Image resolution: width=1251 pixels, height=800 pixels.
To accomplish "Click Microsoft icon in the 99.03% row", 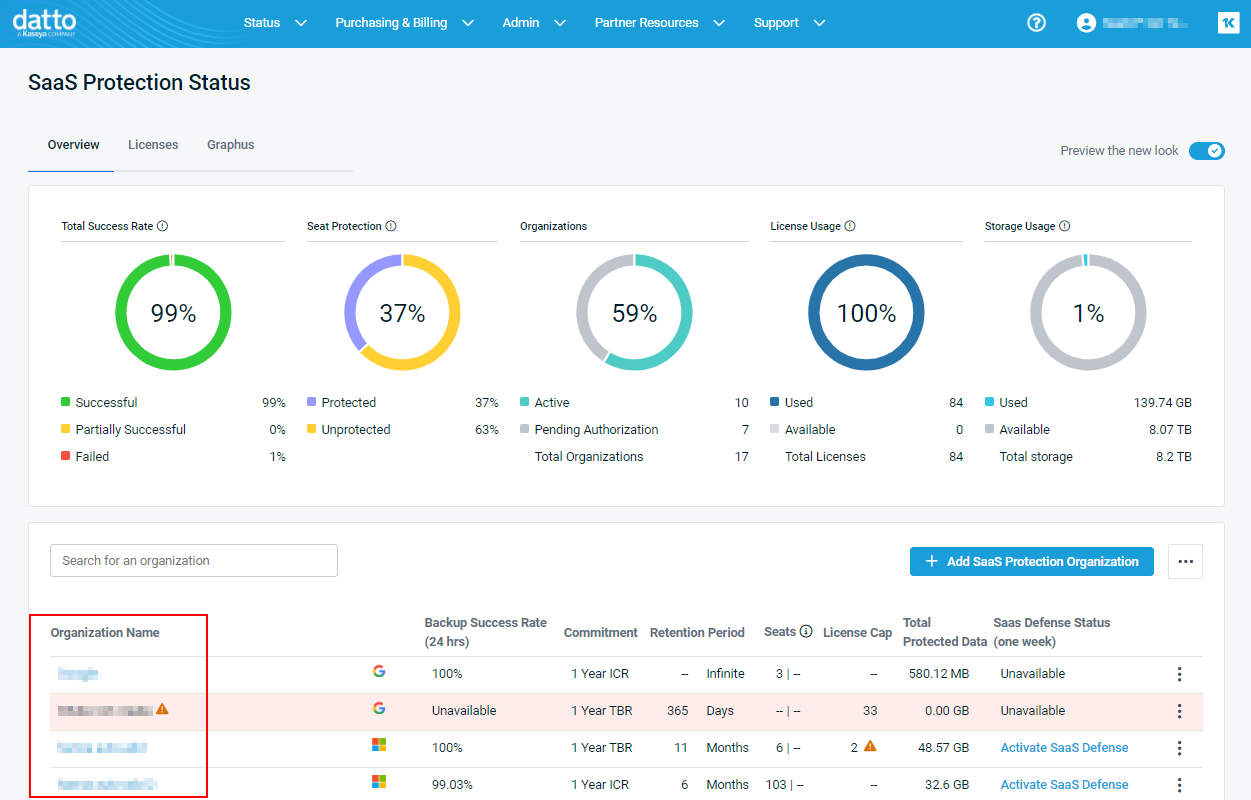I will [x=379, y=783].
